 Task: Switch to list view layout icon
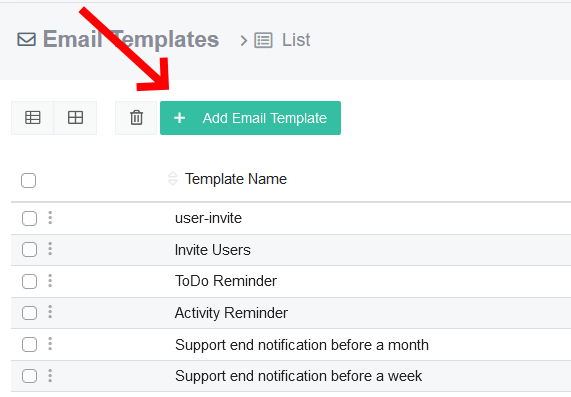coord(32,118)
